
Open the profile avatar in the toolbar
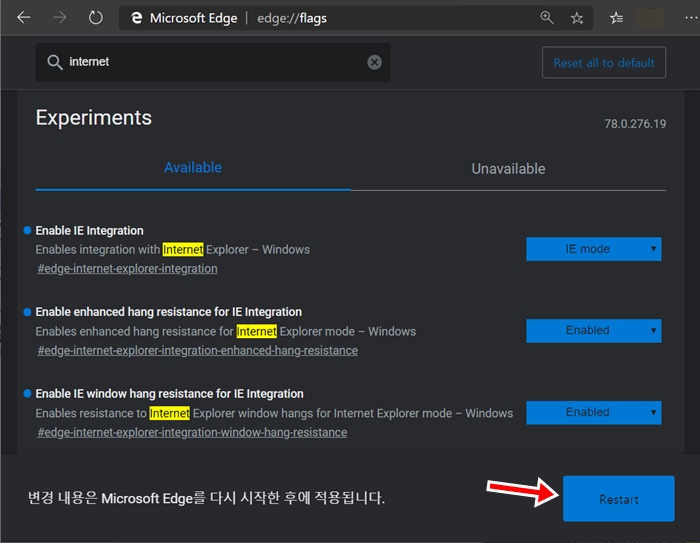[x=650, y=18]
